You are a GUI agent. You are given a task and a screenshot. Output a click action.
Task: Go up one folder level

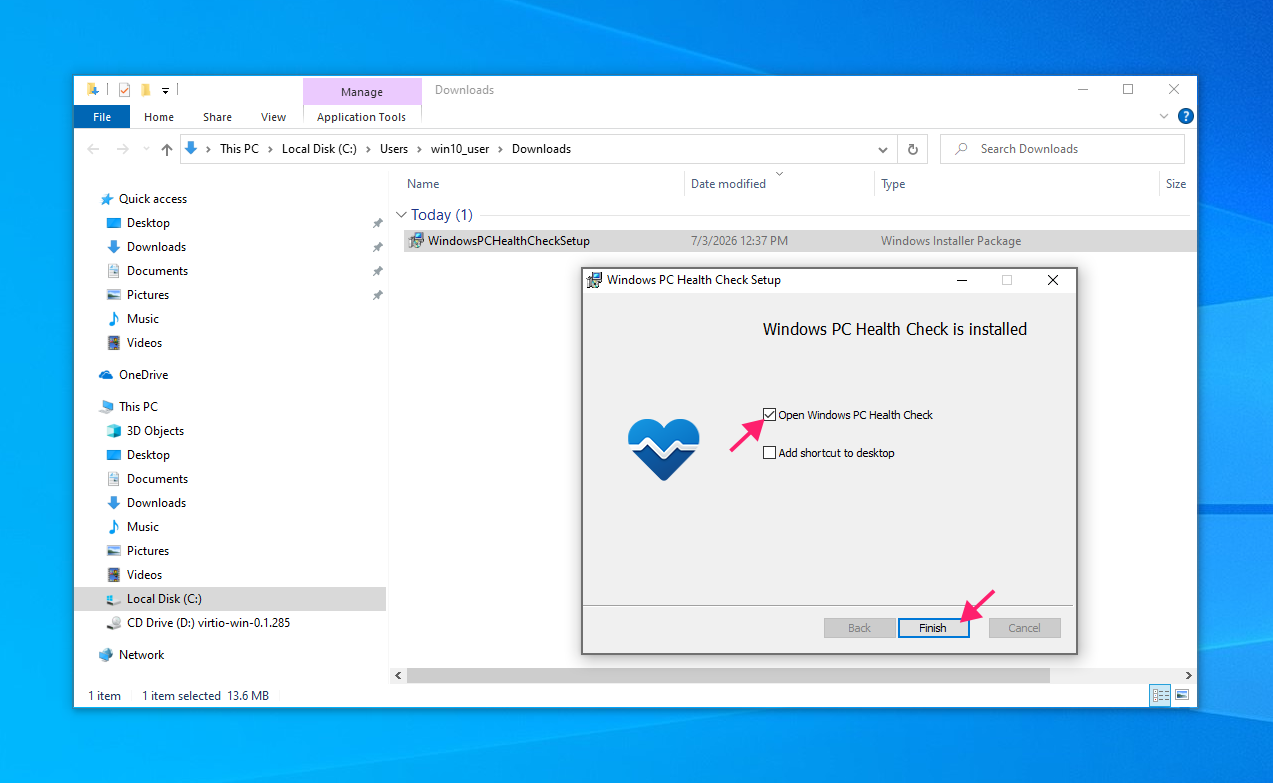167,149
